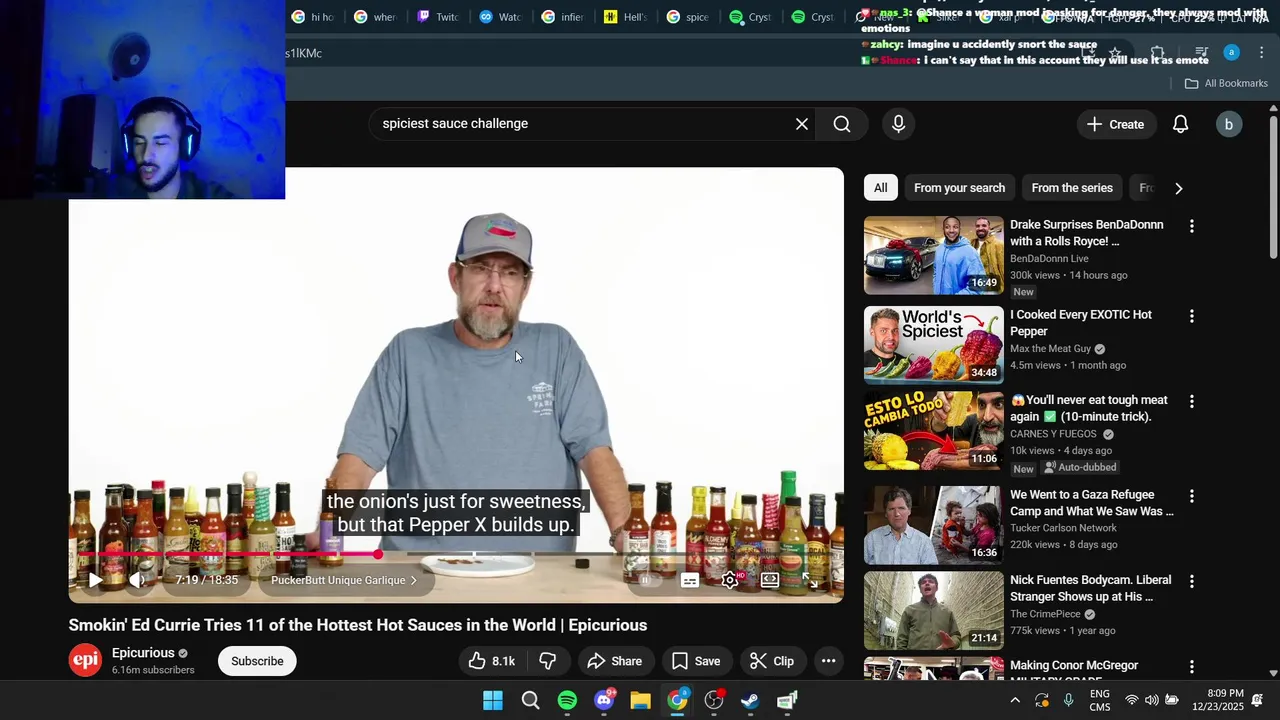Play the video with the play button
Screen dimensions: 1280x720
96,580
